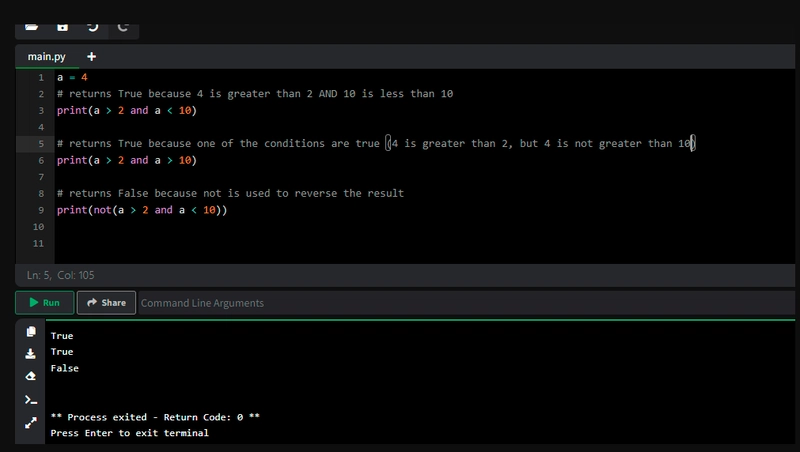Click the Share button
This screenshot has width=800, height=452.
[x=106, y=303]
